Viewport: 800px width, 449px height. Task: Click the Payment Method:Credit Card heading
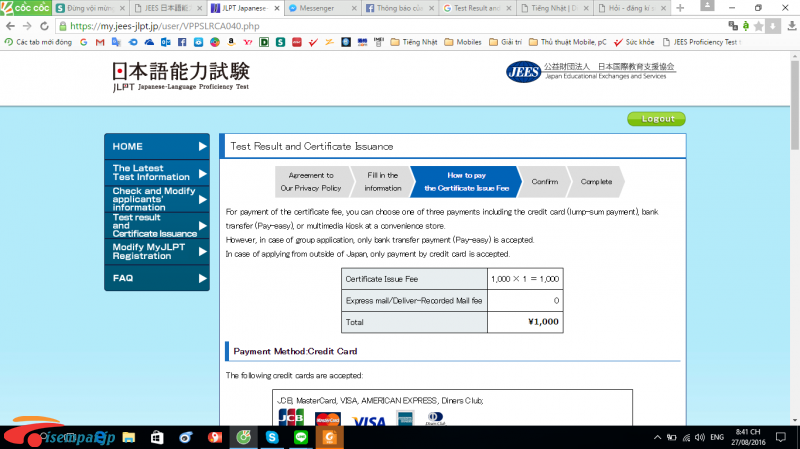(295, 351)
